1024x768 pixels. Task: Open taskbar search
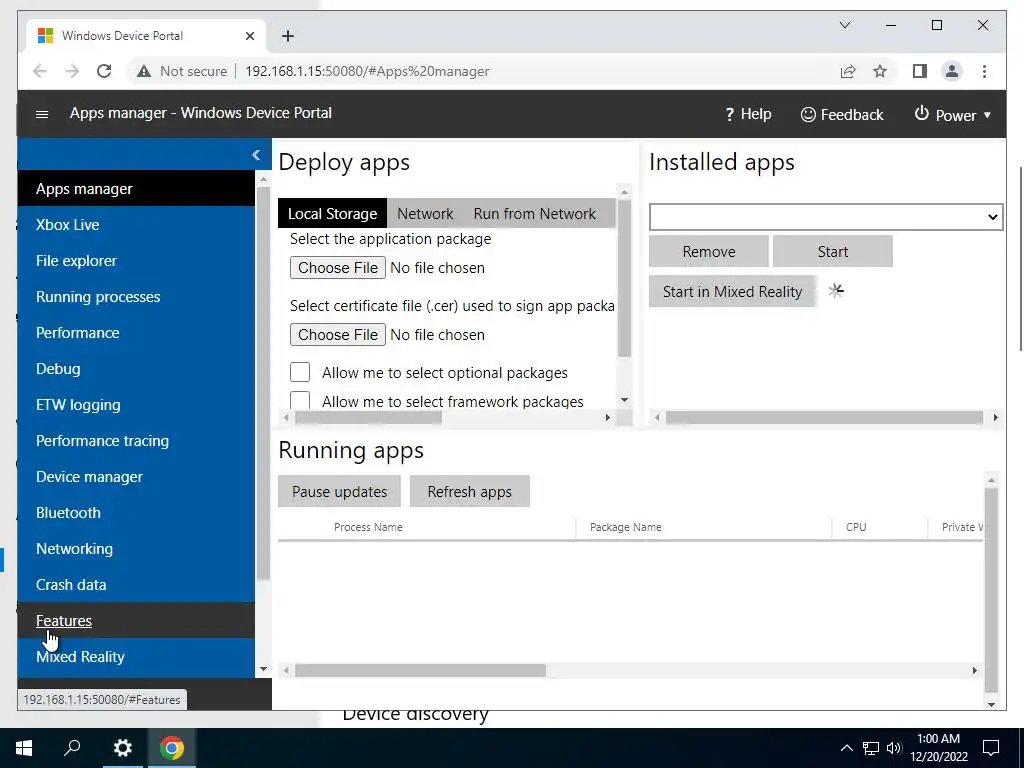(72, 748)
